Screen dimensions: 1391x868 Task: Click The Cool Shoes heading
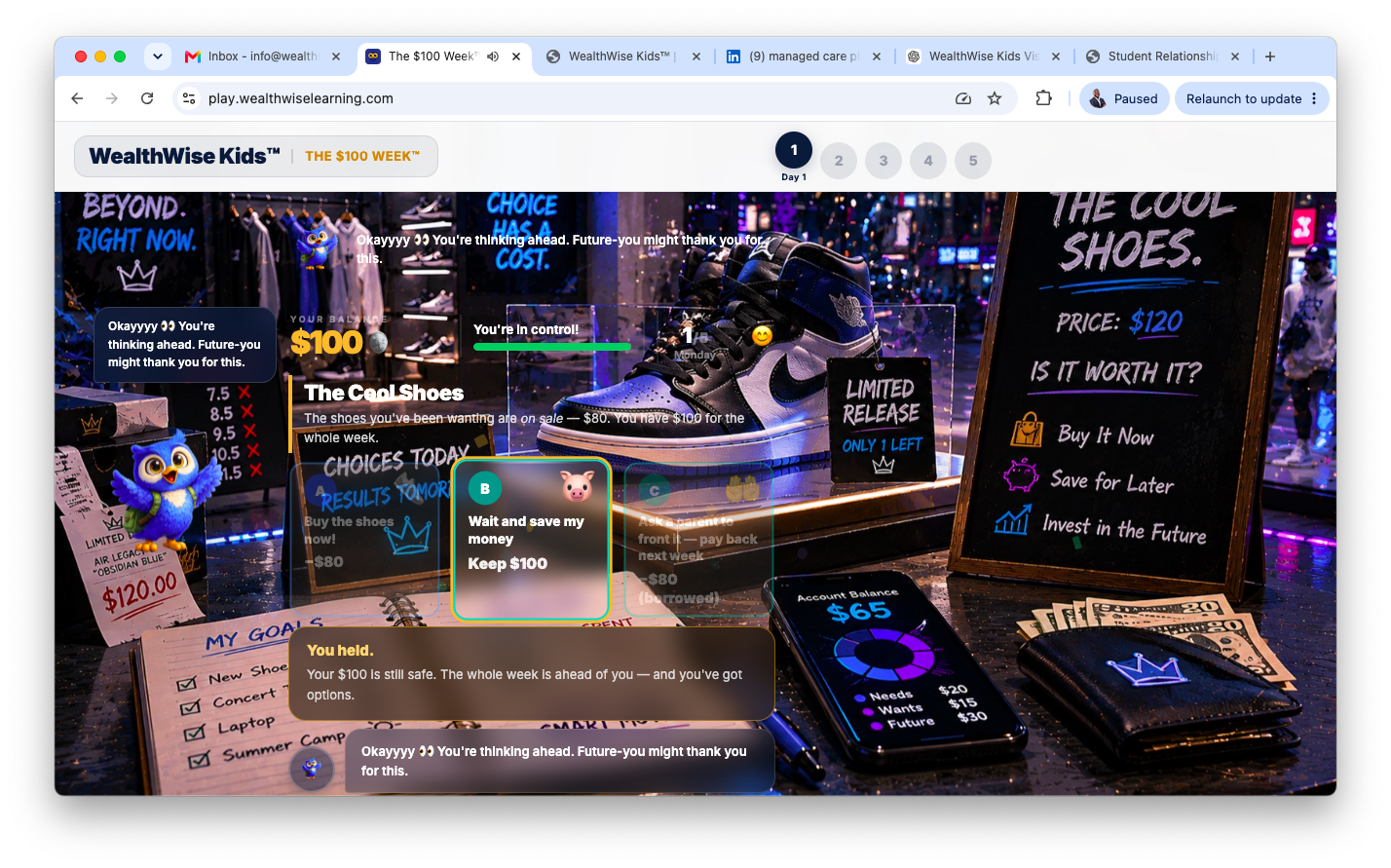click(384, 393)
